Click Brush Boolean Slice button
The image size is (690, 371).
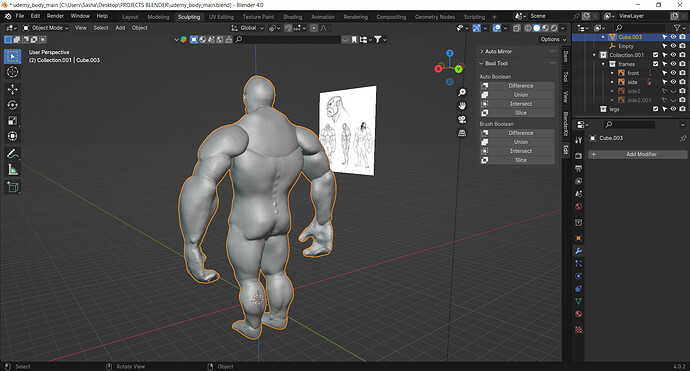pos(517,160)
